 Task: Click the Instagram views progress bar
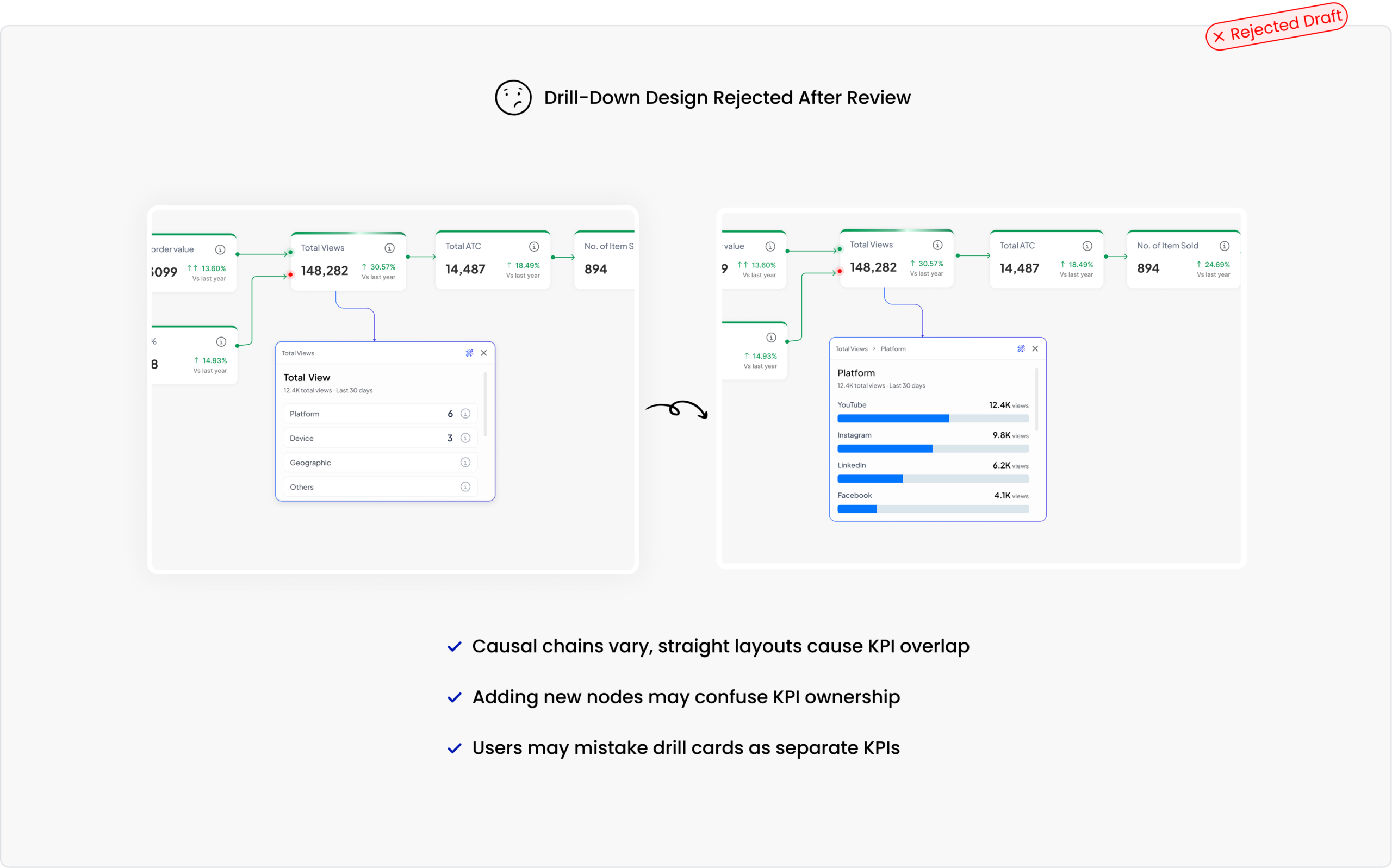click(933, 448)
